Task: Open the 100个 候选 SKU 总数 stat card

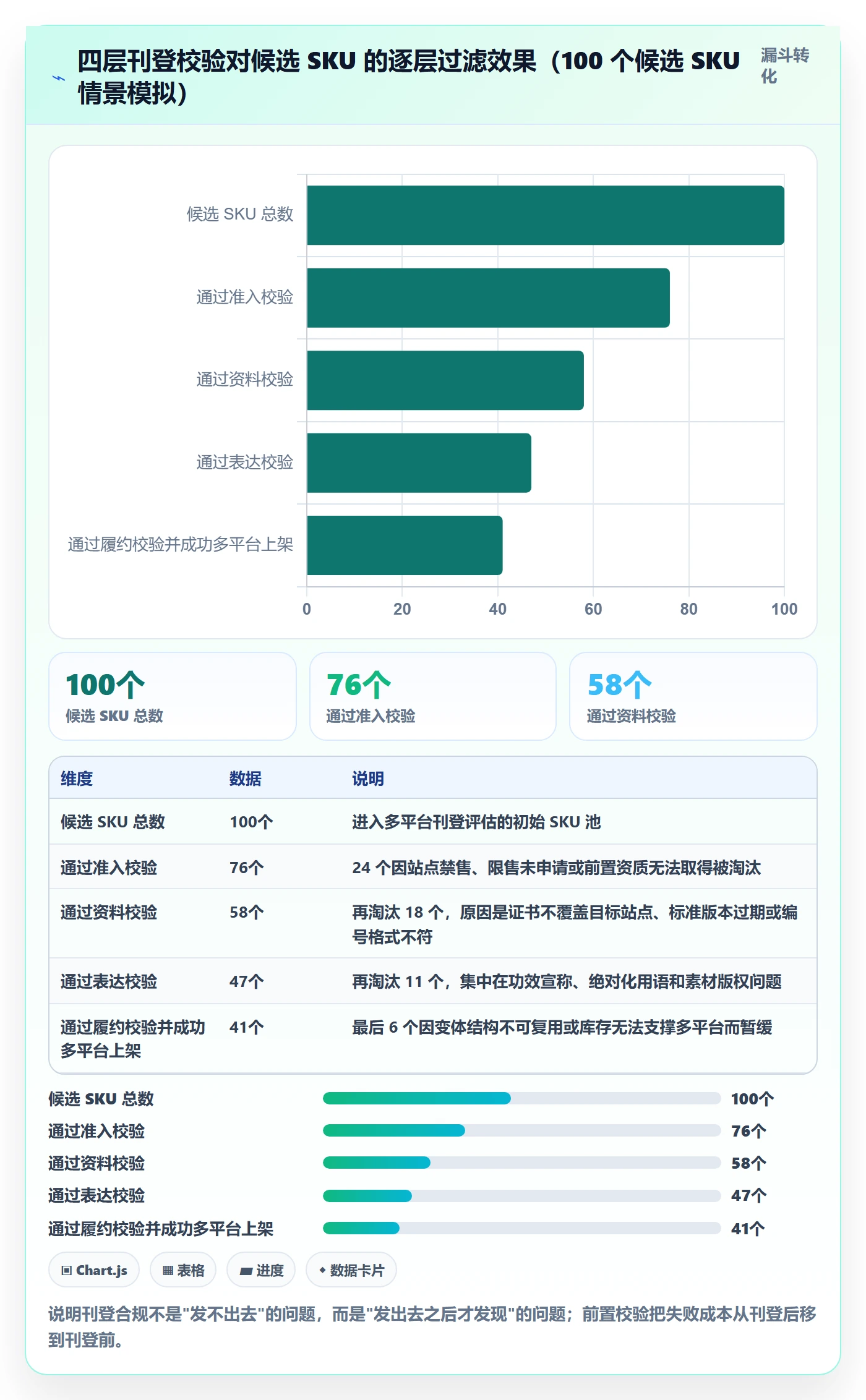Action: click(x=173, y=696)
